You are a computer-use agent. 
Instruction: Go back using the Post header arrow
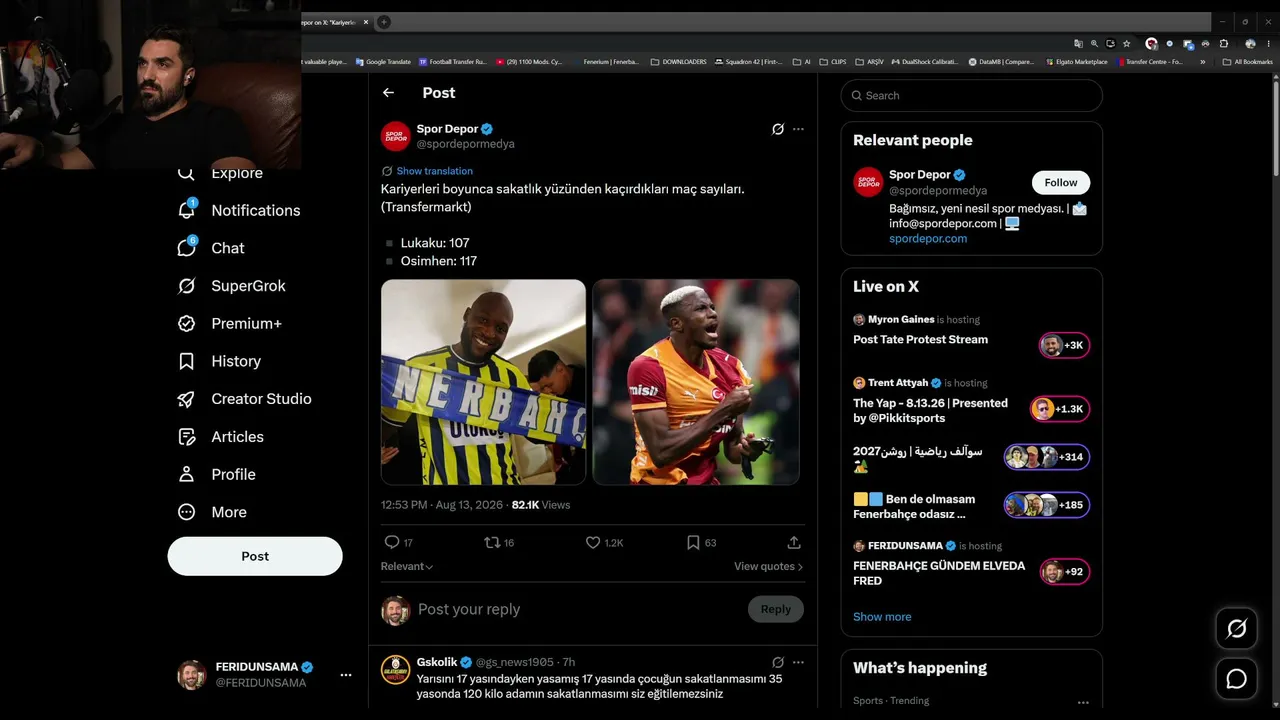point(388,93)
